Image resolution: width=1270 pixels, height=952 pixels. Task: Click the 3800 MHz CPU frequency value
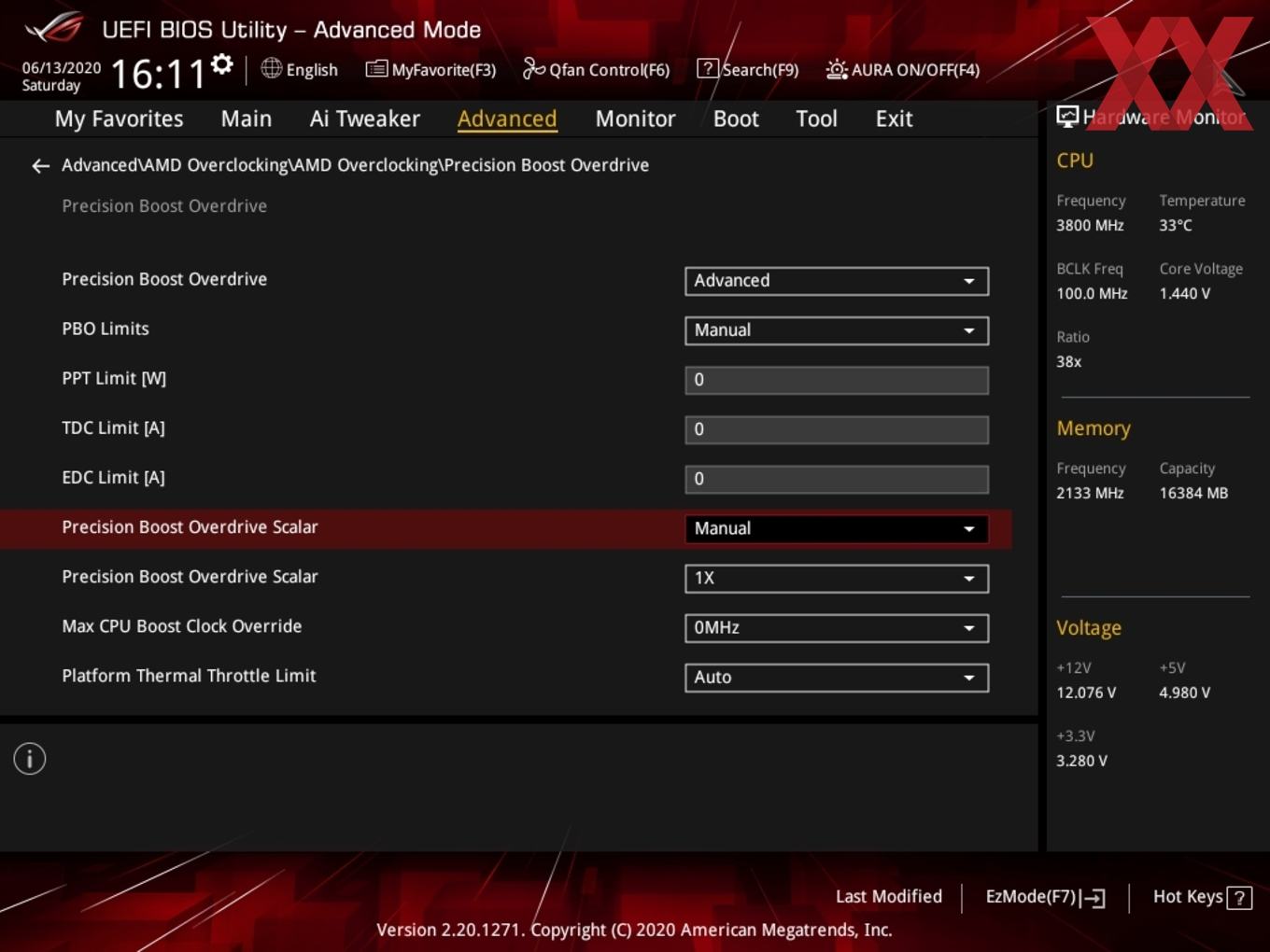[1090, 225]
